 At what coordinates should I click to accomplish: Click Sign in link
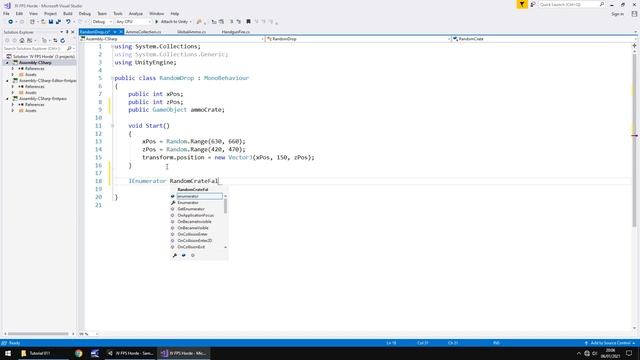click(x=617, y=14)
